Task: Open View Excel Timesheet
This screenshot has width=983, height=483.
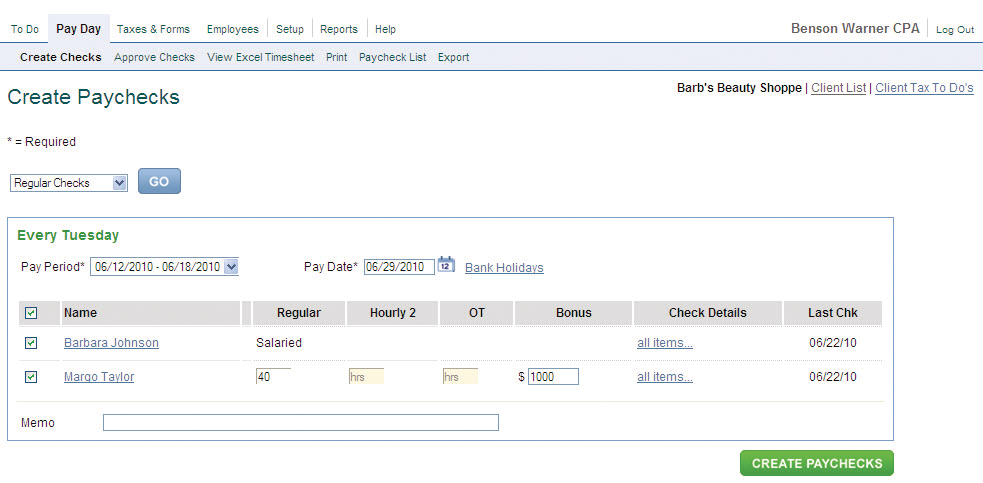Action: (x=260, y=57)
